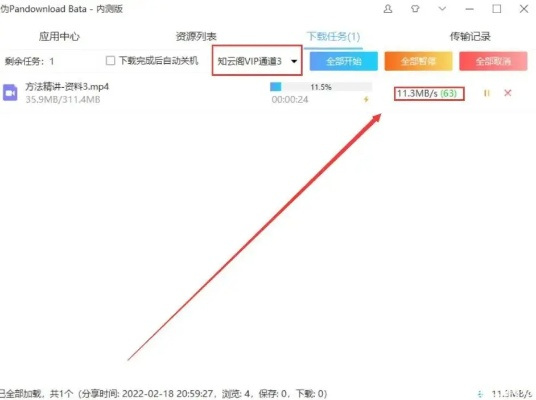Close the Pandownload window
Screen dimensions: 536x400
[524, 9]
